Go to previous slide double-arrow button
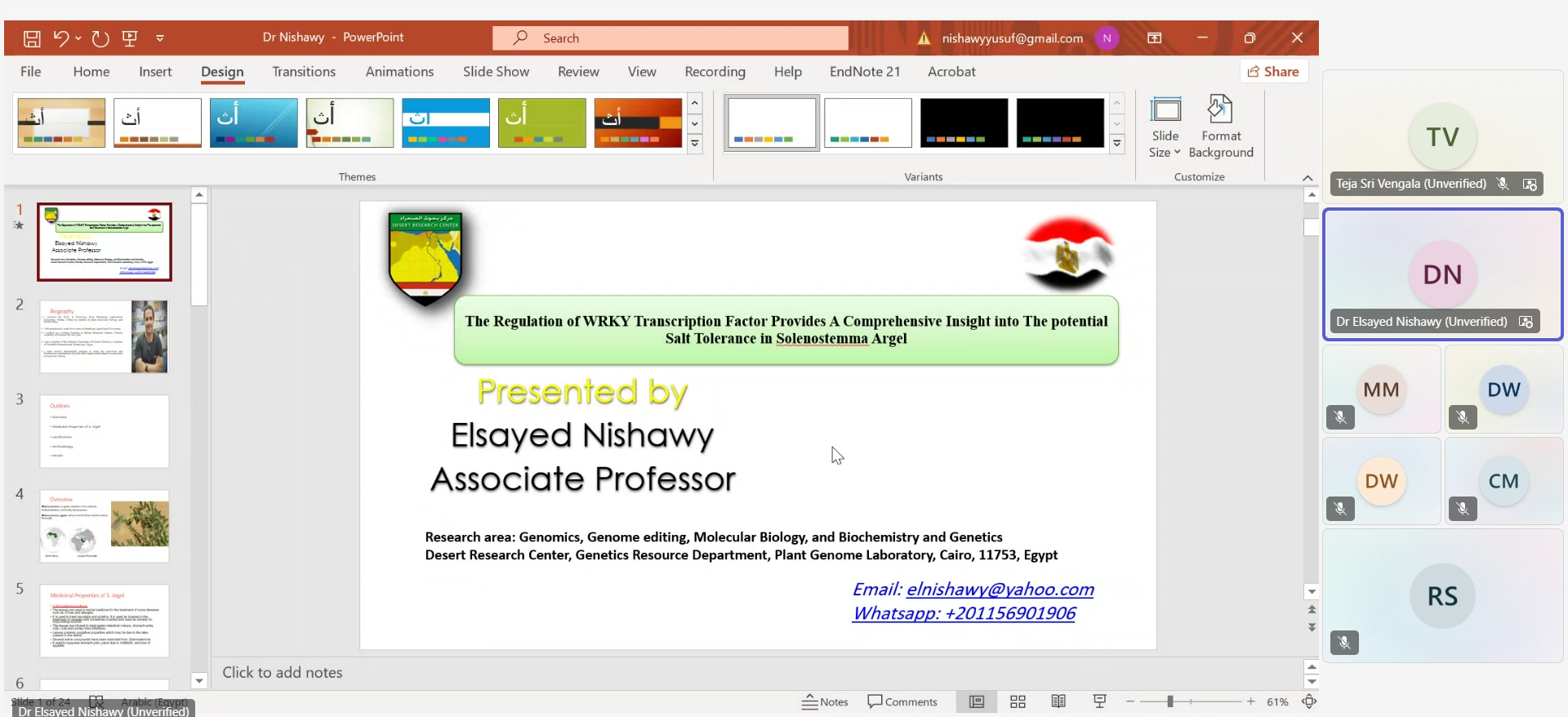Viewport: 1568px width, 717px height. pos(1312,610)
